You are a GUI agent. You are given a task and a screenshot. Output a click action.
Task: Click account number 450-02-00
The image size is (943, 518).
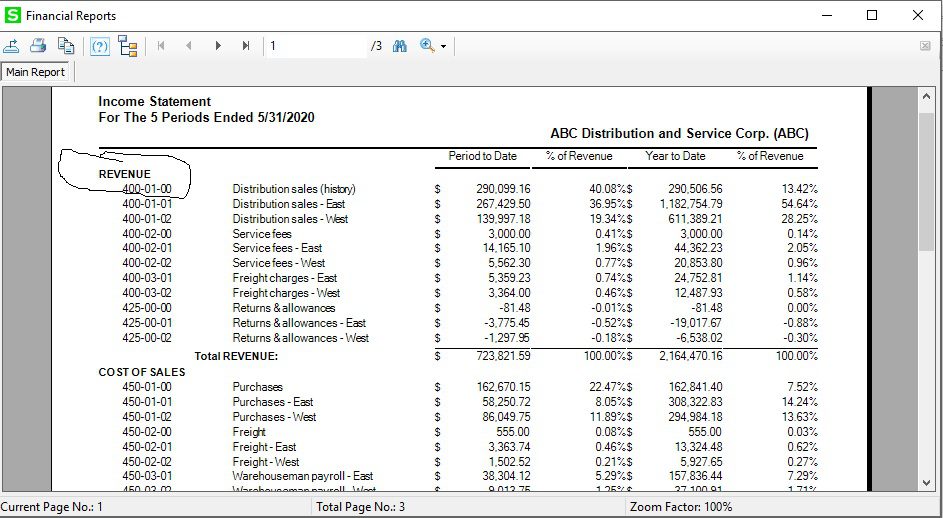click(147, 432)
